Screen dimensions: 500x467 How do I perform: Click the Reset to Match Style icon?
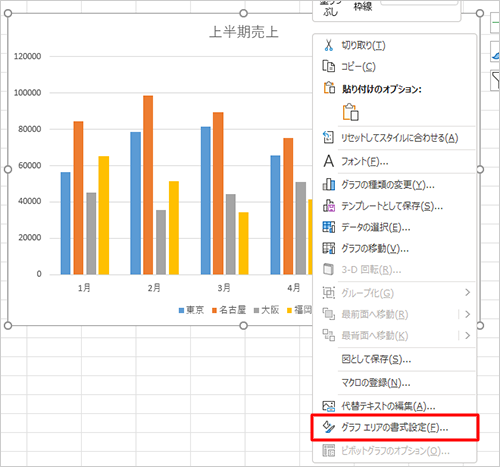(x=328, y=137)
